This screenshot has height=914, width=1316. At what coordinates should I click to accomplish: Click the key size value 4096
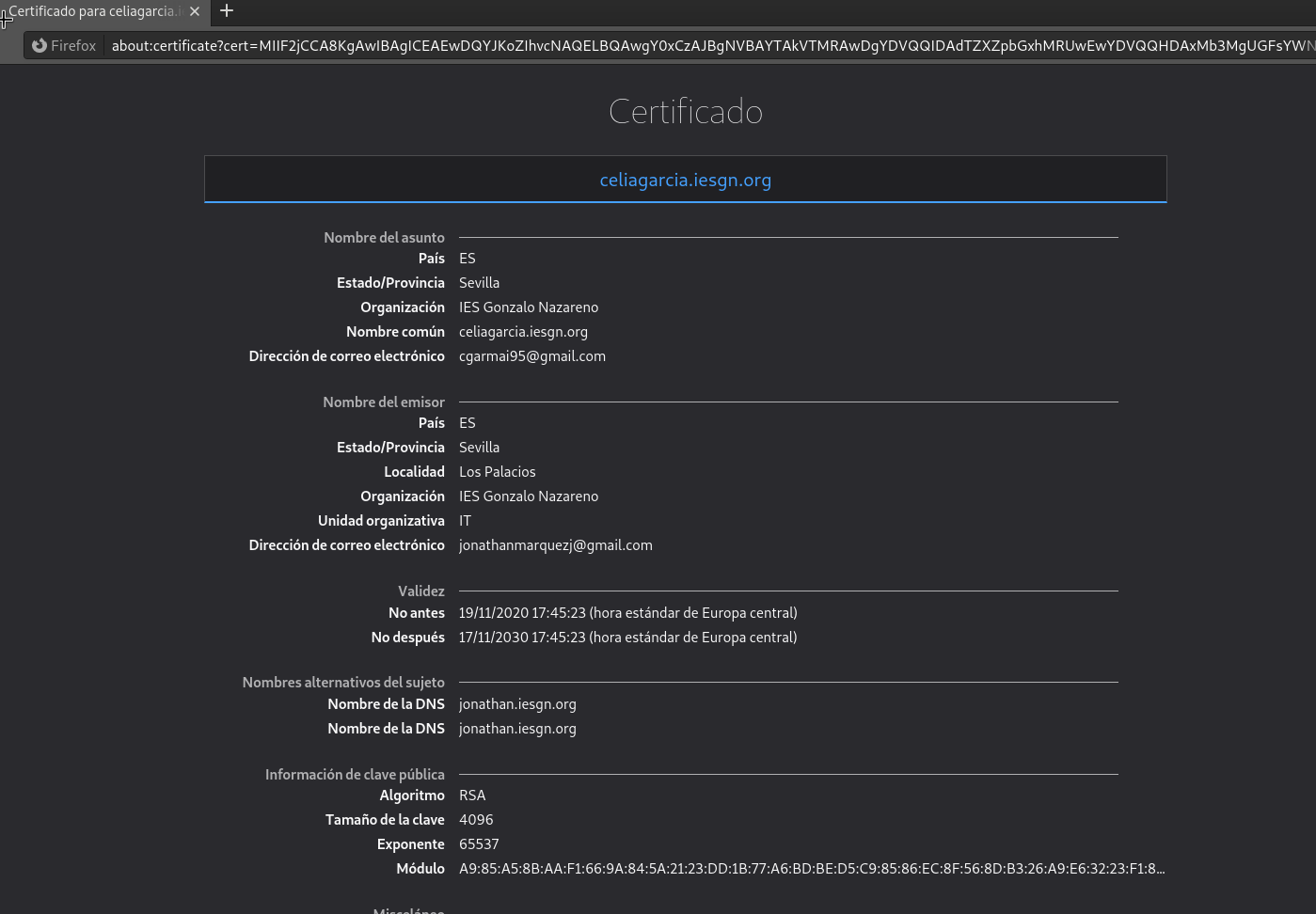pos(476,820)
